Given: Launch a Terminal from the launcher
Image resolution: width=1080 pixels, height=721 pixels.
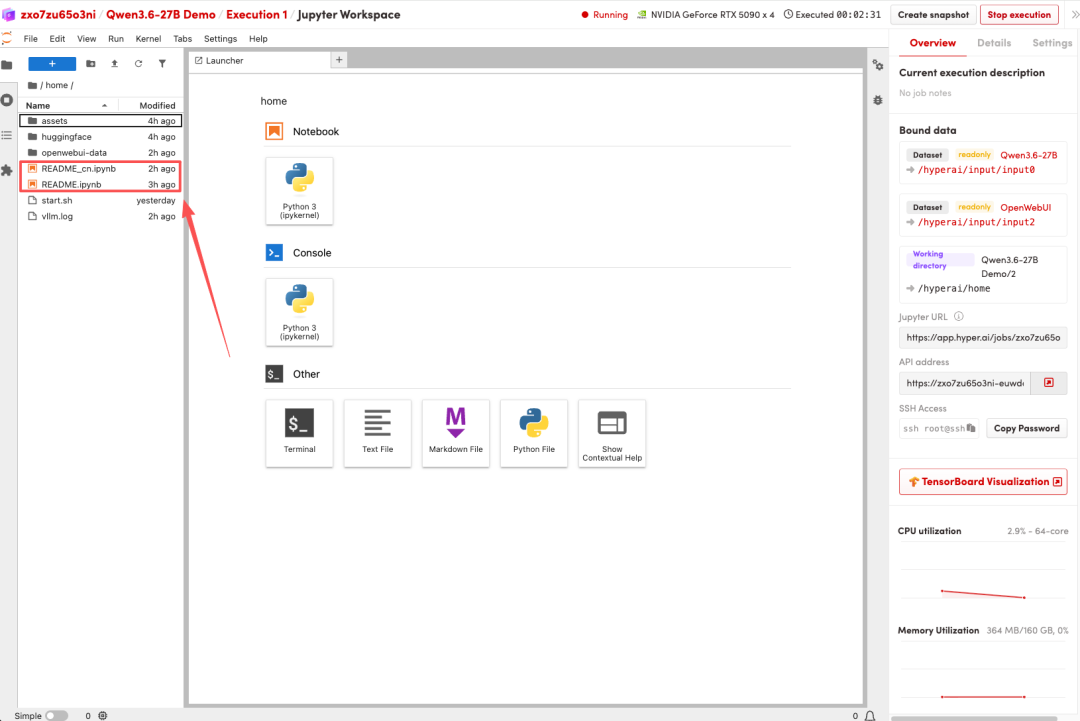Looking at the screenshot, I should 299,432.
